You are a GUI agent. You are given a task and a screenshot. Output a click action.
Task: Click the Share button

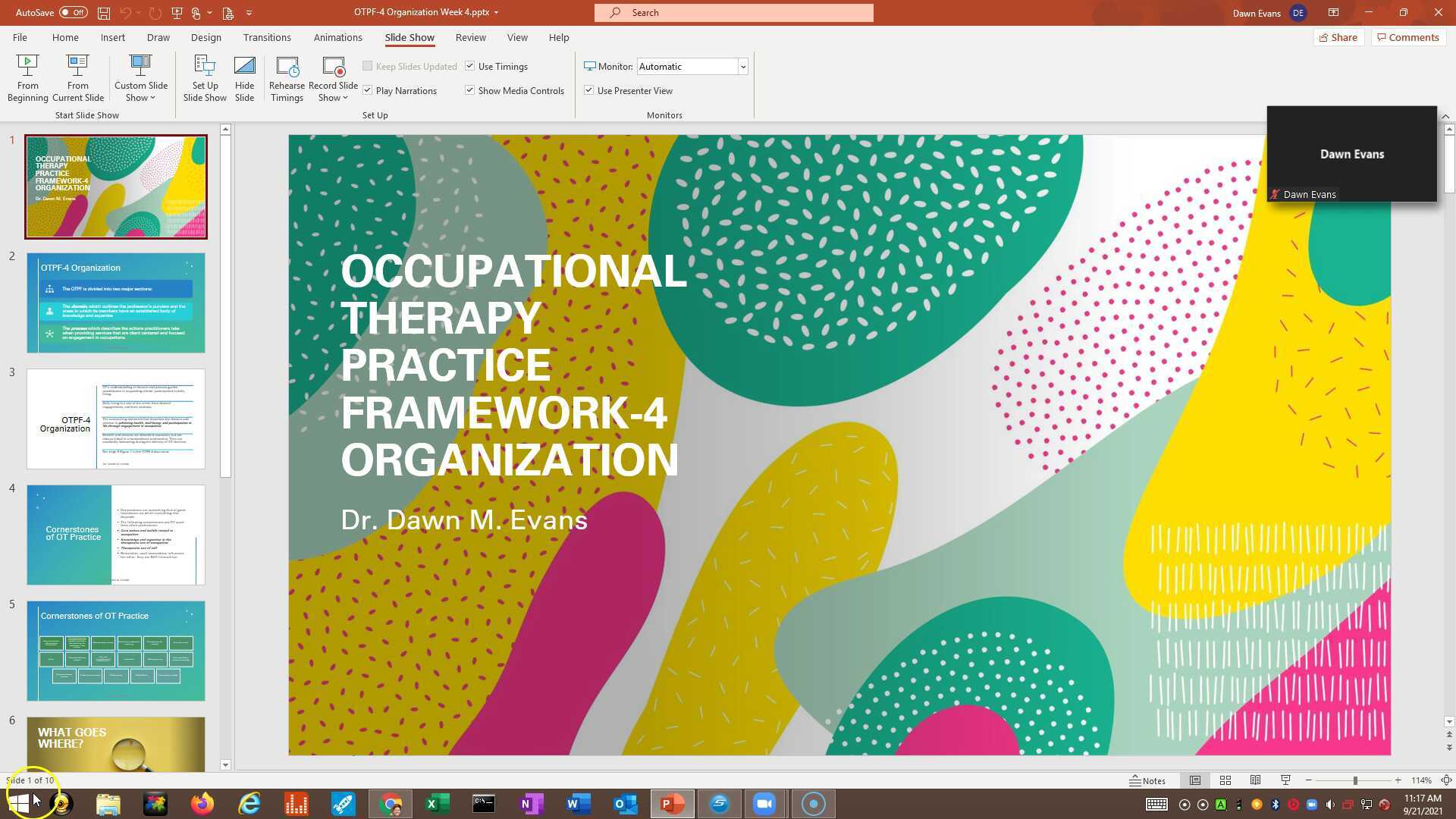(1338, 37)
